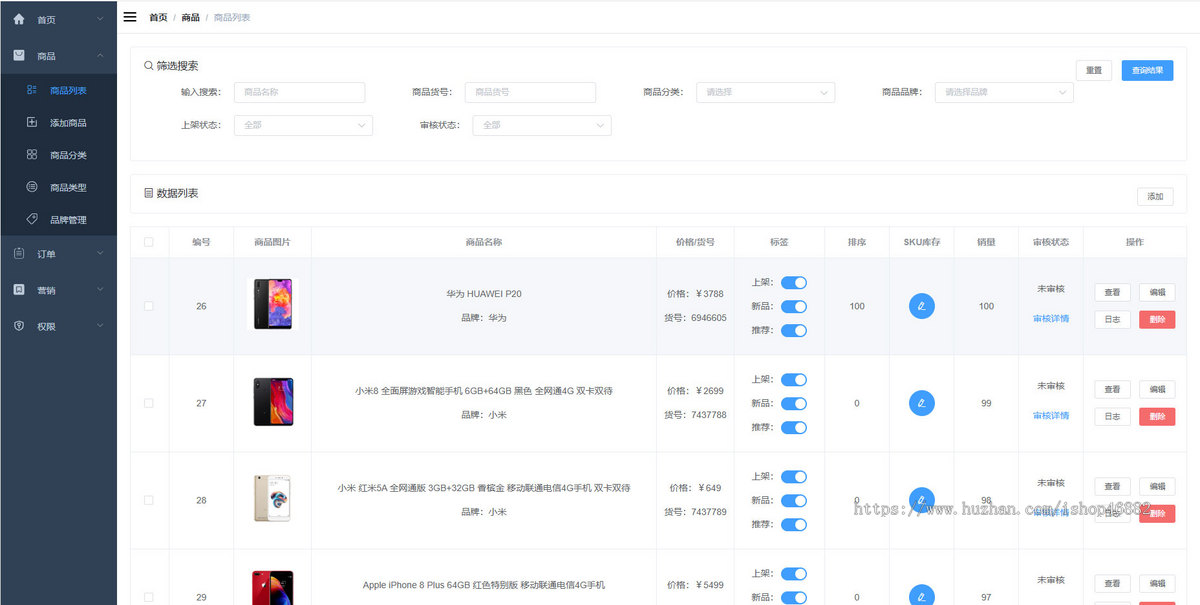Image resolution: width=1200 pixels, height=605 pixels.
Task: Check the row 28 checkbox
Action: [149, 500]
